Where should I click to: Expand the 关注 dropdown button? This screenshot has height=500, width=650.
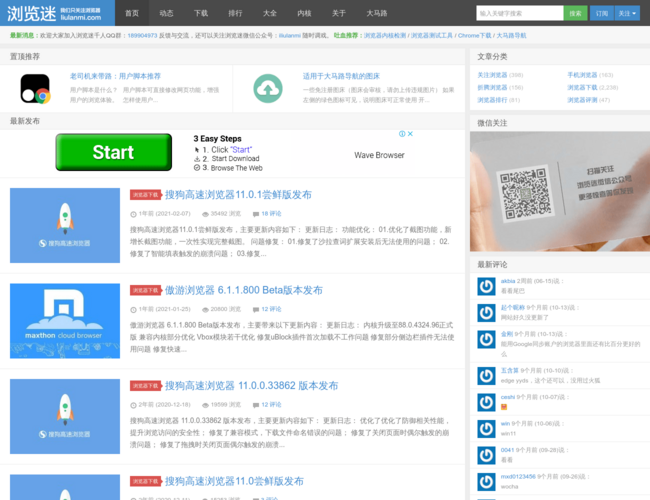627,13
